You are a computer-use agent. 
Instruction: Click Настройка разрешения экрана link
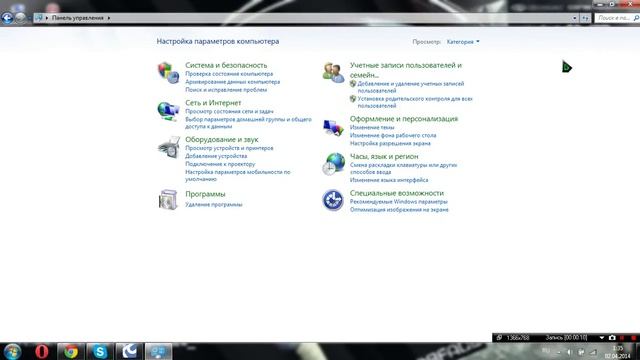pyautogui.click(x=390, y=143)
